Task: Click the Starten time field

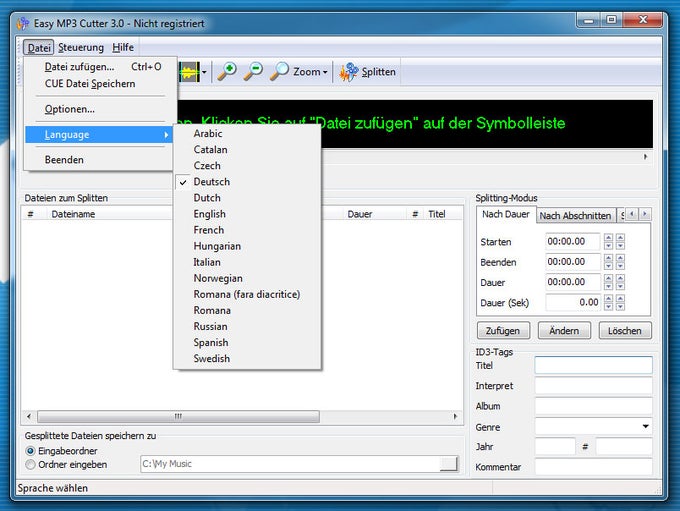Action: pyautogui.click(x=572, y=242)
